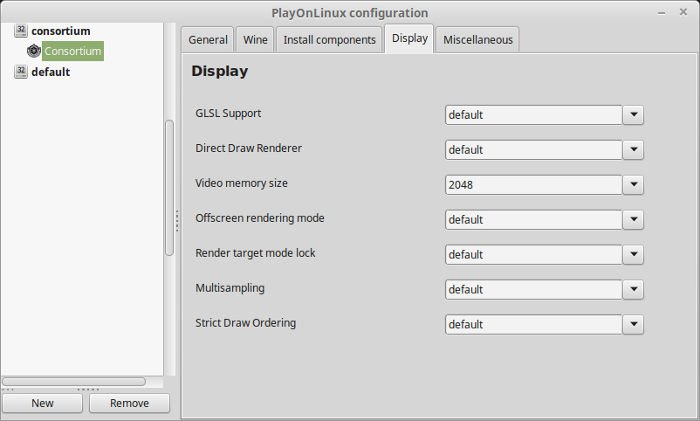This screenshot has height=421, width=700.
Task: Open the Strict Draw Ordering dropdown arrow
Action: (633, 325)
